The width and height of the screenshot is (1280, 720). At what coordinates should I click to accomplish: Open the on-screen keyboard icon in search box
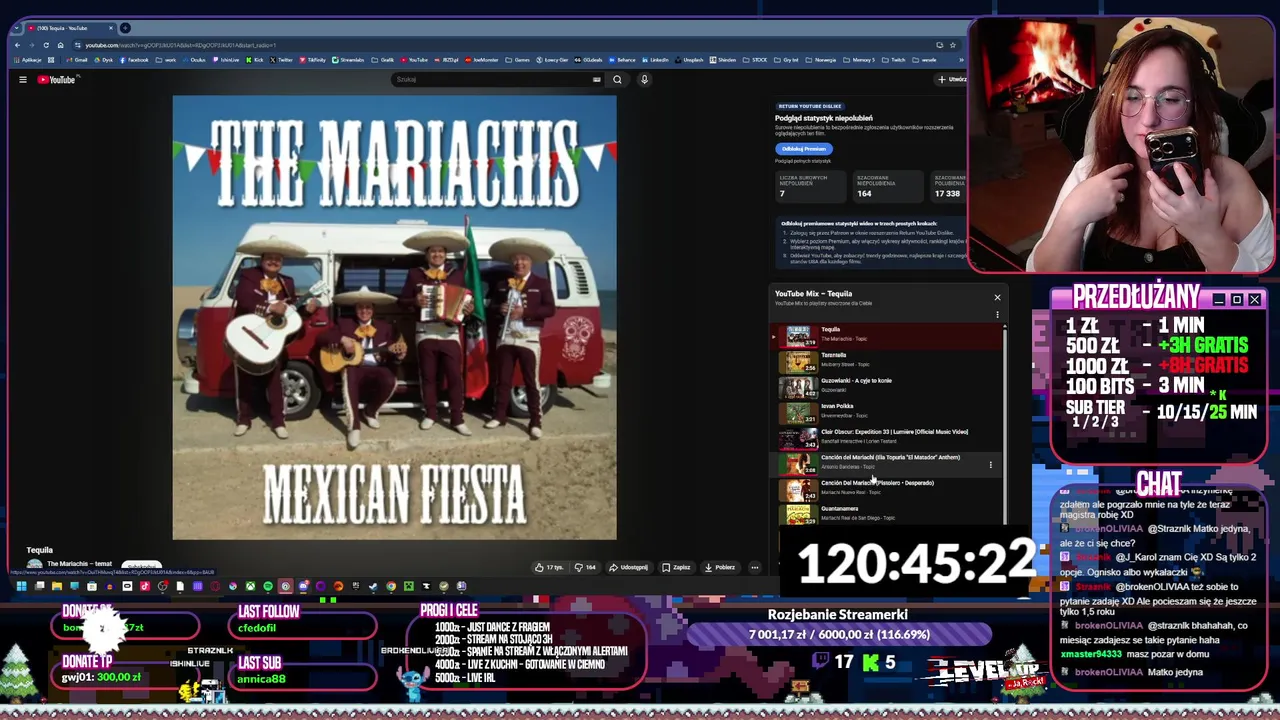[597, 80]
